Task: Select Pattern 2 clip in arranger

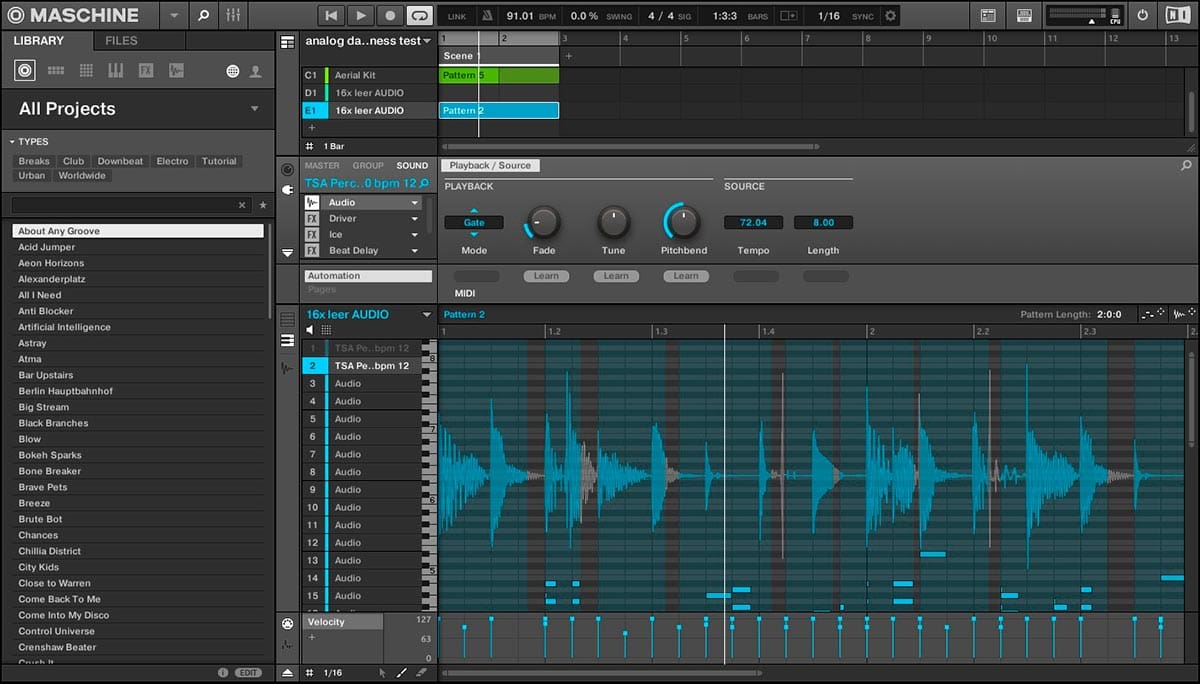Action: pos(499,110)
